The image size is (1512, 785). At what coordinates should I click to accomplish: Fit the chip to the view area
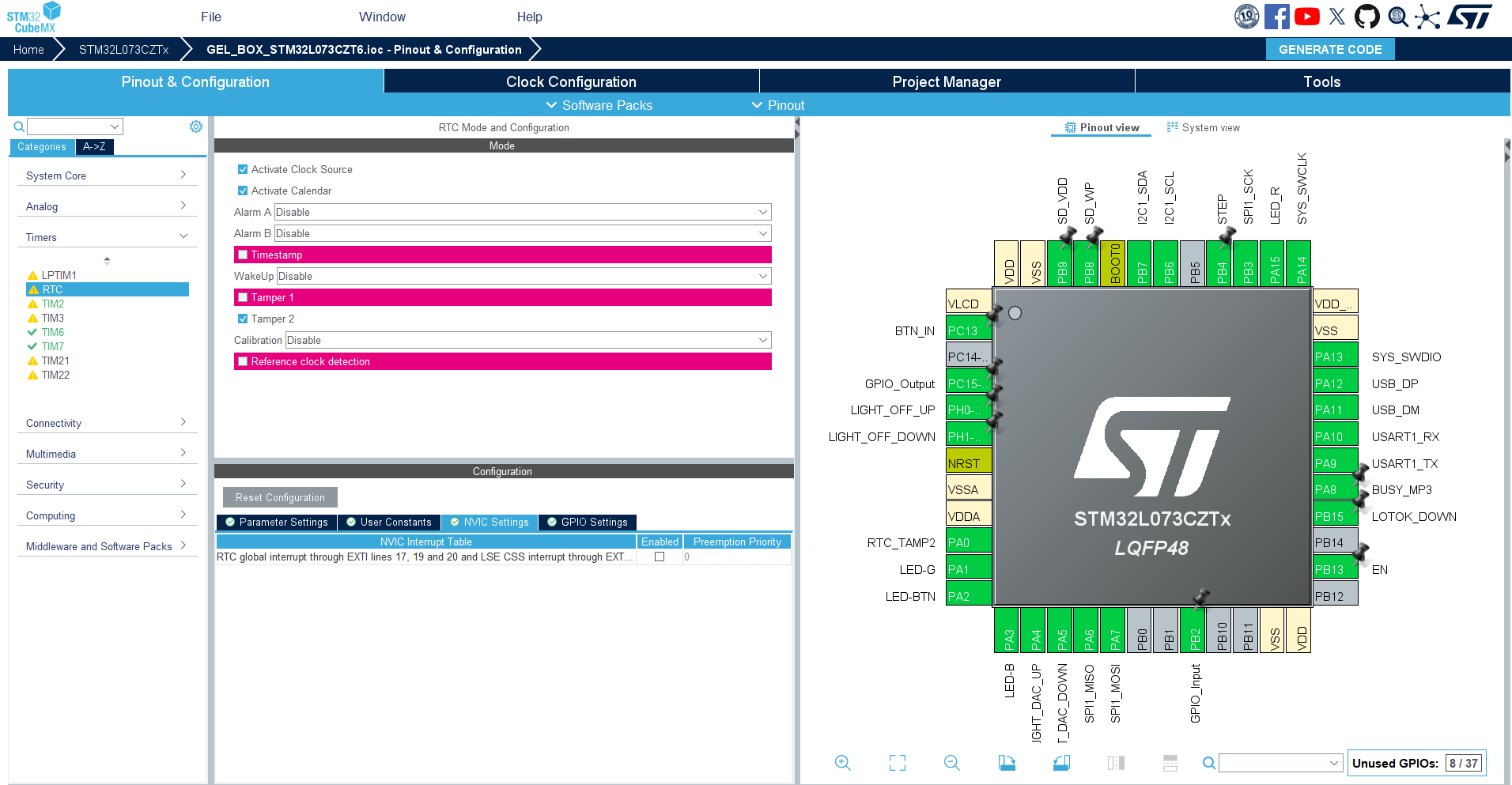point(898,763)
